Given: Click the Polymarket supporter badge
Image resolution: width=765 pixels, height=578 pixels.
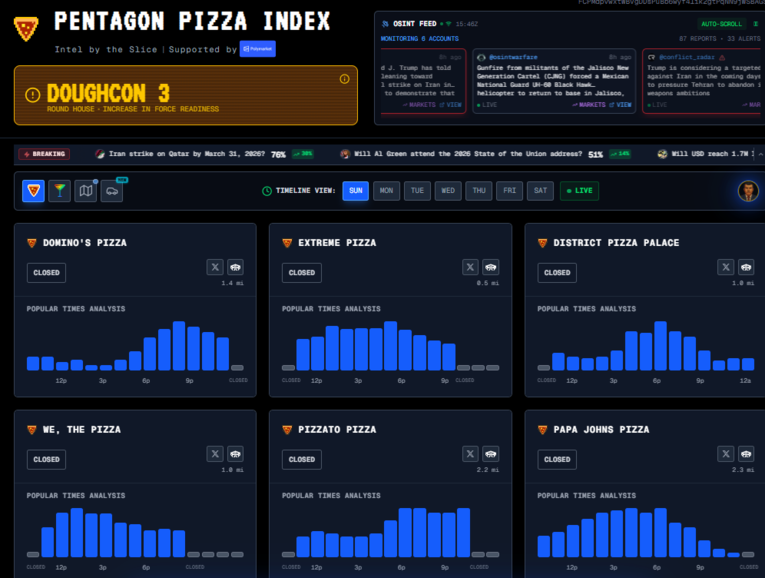Looking at the screenshot, I should (257, 49).
